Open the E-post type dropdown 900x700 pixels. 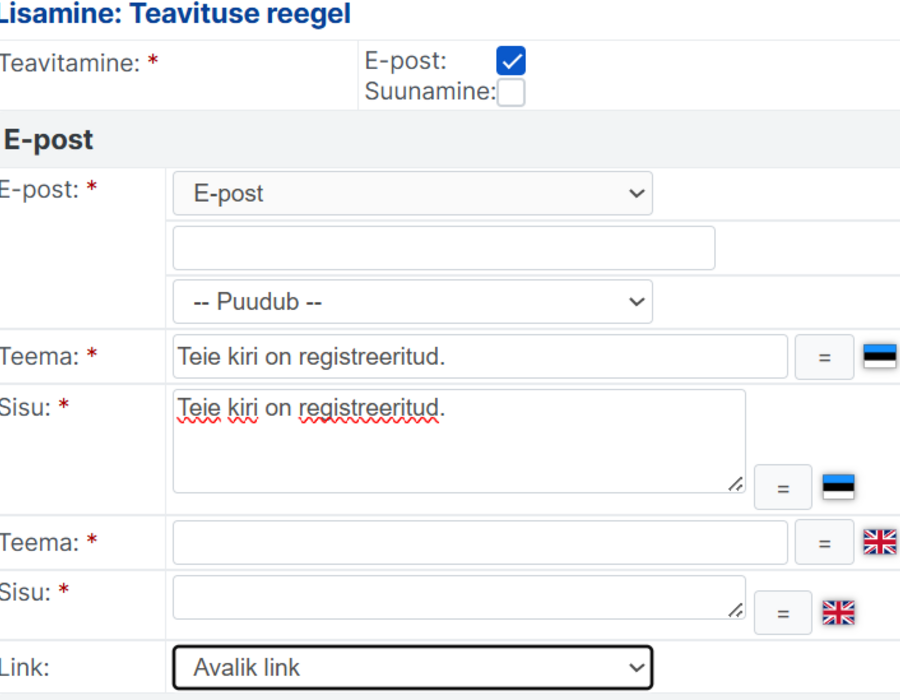click(413, 193)
